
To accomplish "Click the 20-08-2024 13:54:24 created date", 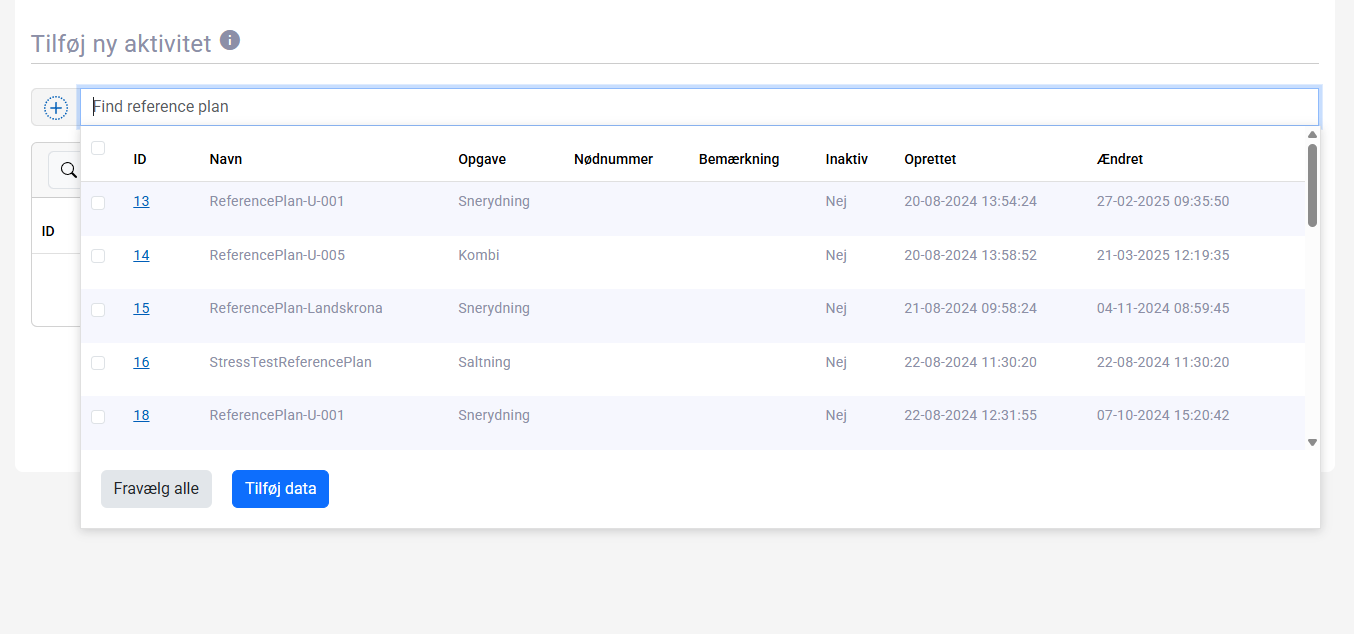I will tap(970, 201).
